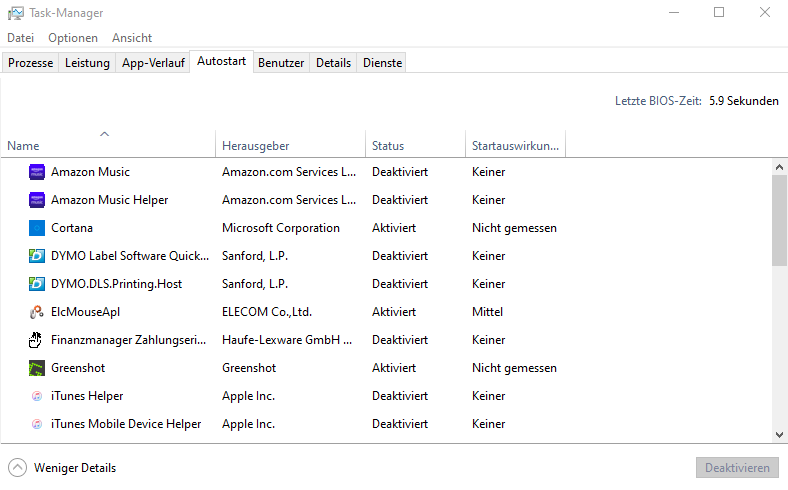788x490 pixels.
Task: Sort by the Herausgeber column header
Action: click(x=290, y=144)
